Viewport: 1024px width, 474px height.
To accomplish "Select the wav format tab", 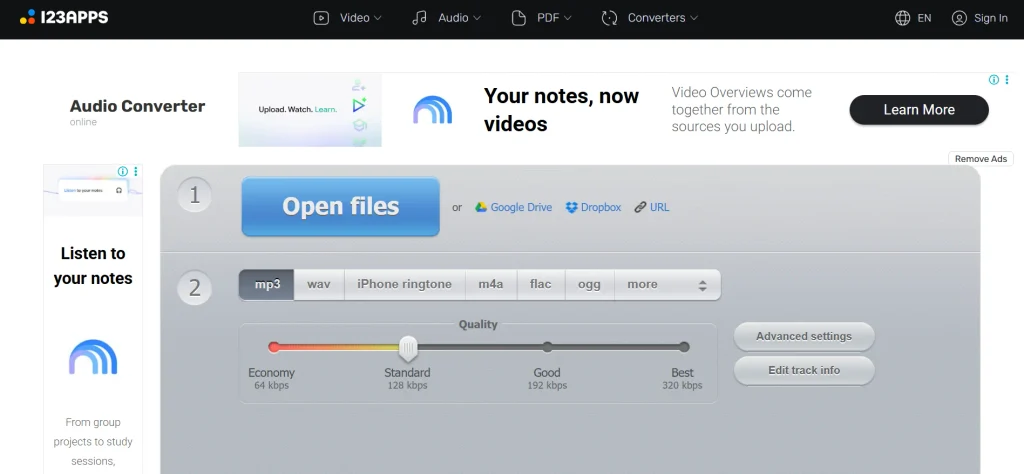I will [x=319, y=285].
